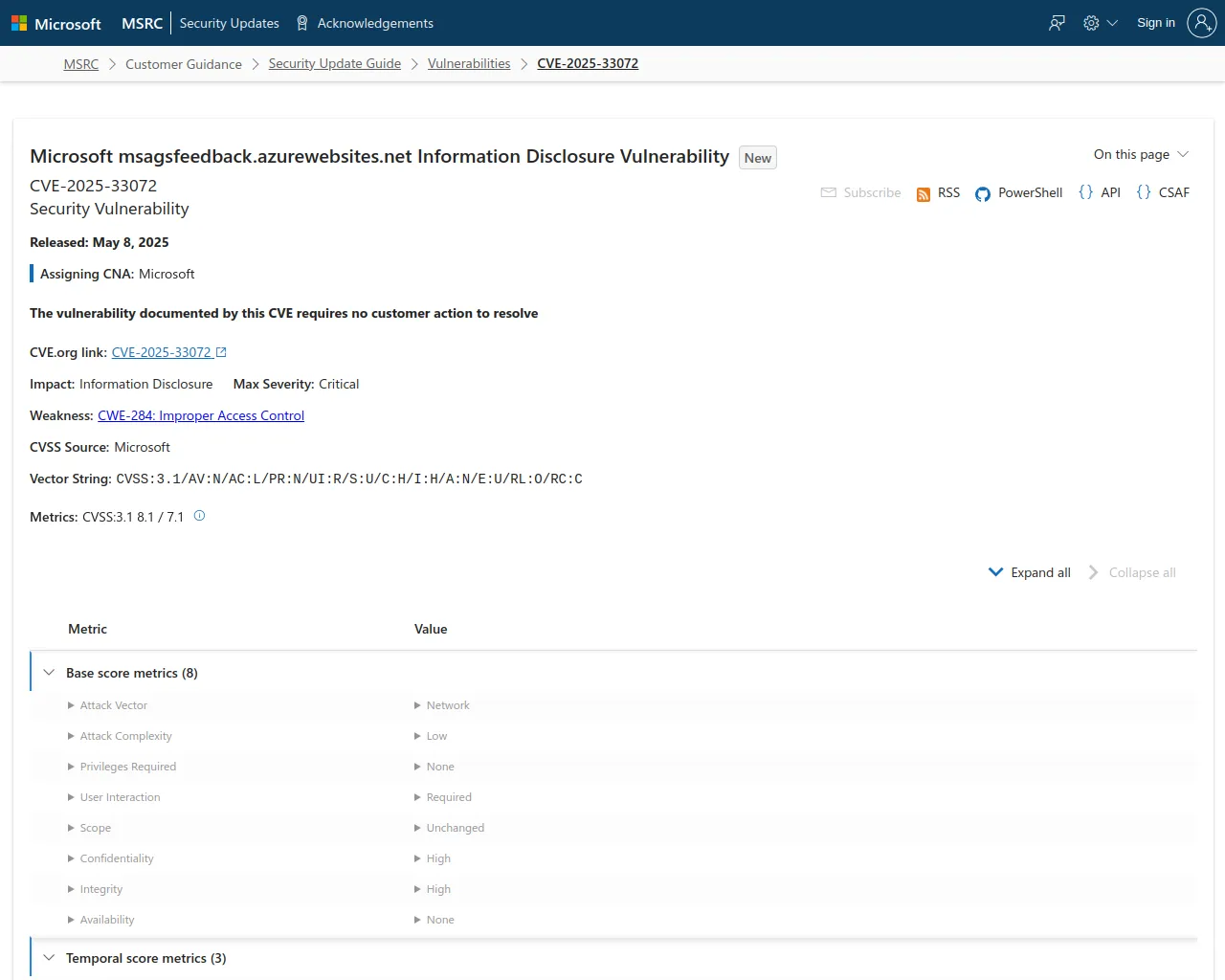This screenshot has height=980, width=1225.
Task: Click the Value column header
Action: (x=431, y=629)
